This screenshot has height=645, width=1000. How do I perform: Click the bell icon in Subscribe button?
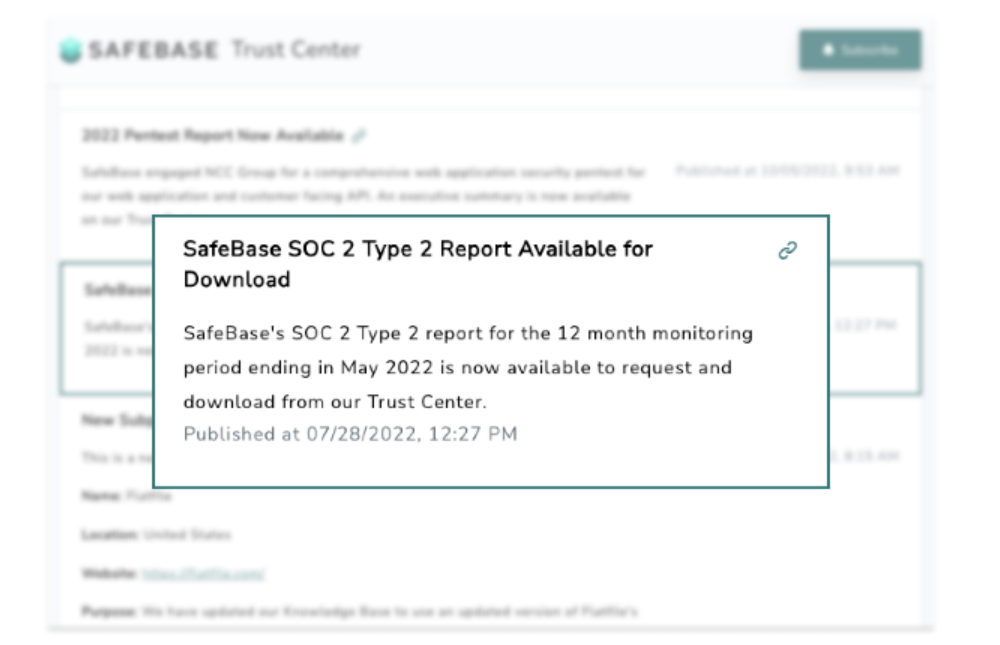[829, 50]
